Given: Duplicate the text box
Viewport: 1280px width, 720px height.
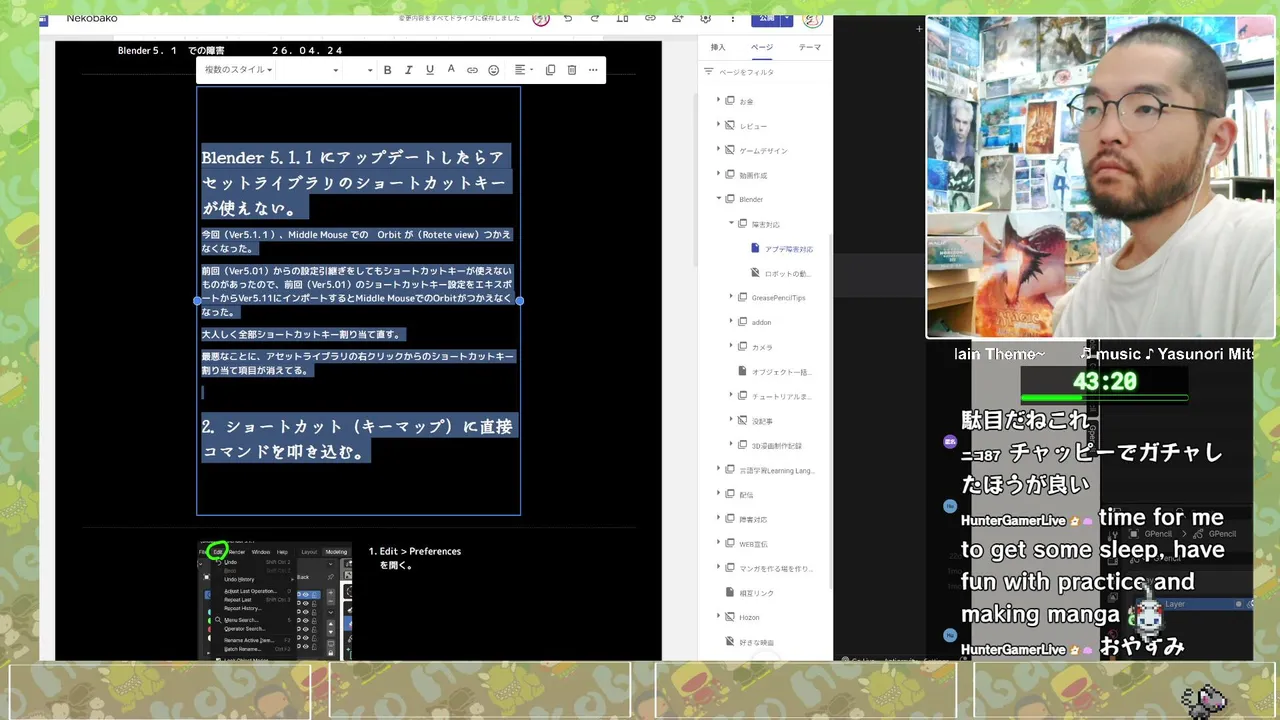Looking at the screenshot, I should (x=551, y=70).
